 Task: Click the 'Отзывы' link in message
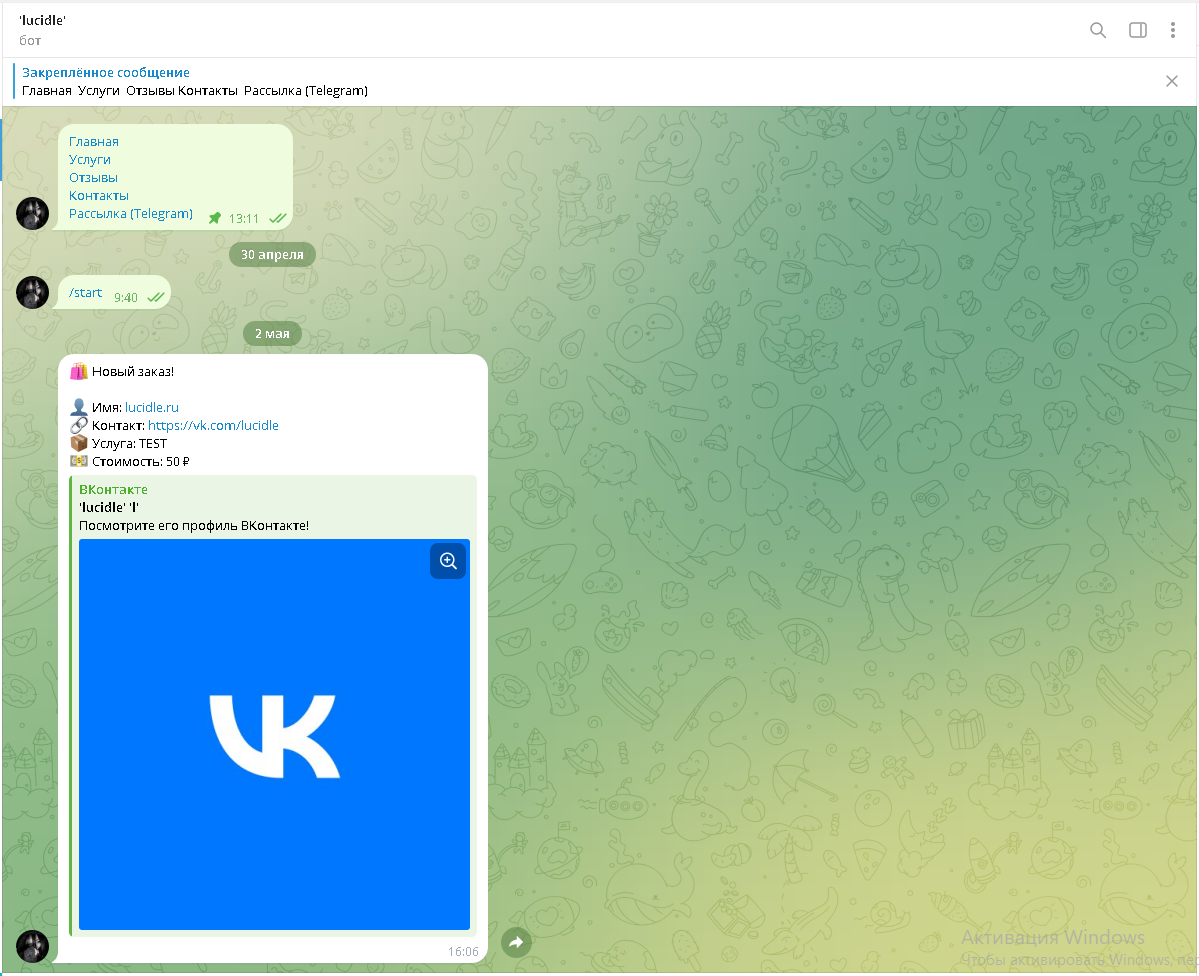(93, 177)
